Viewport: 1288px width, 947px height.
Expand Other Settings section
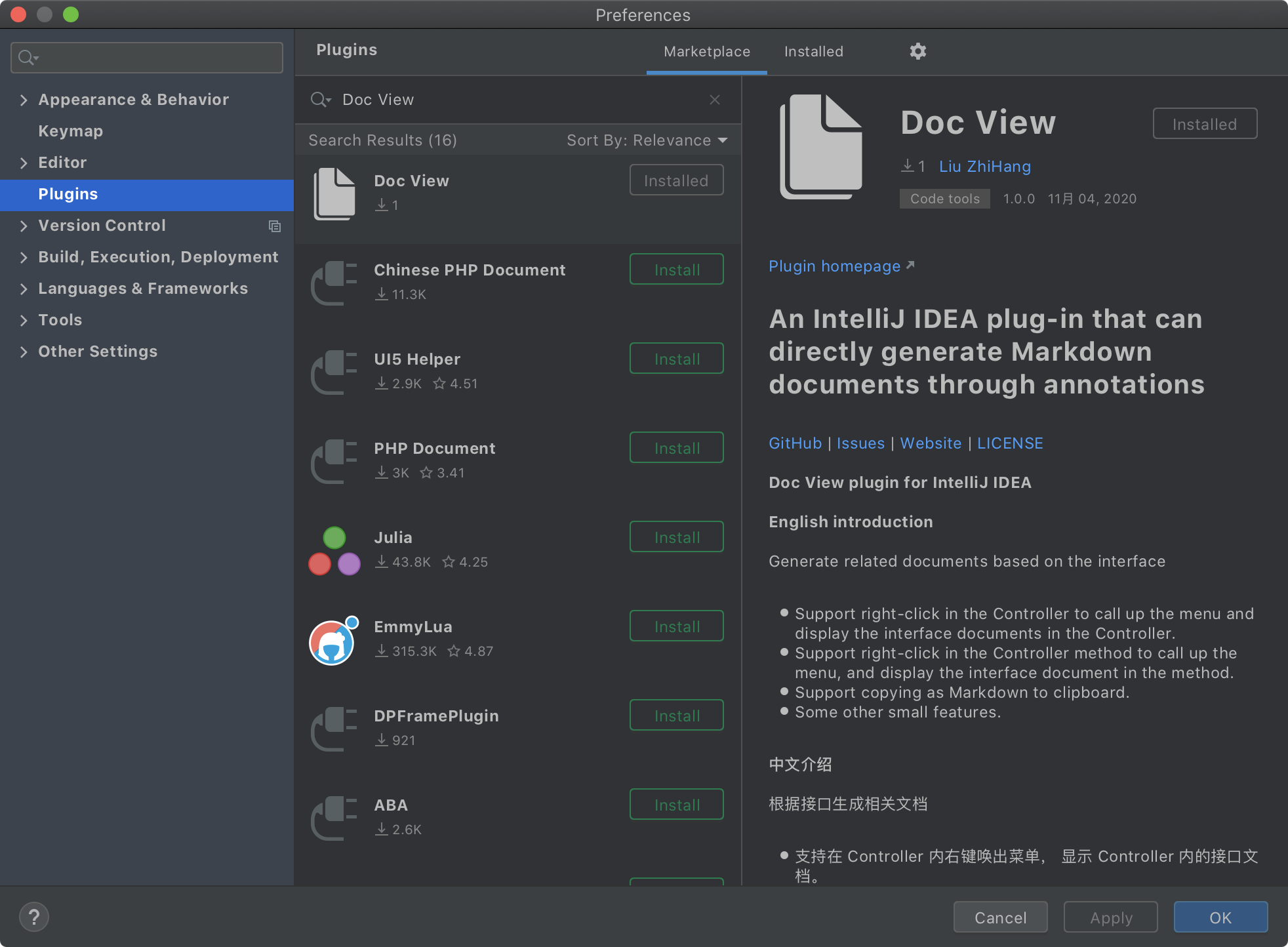click(x=24, y=352)
